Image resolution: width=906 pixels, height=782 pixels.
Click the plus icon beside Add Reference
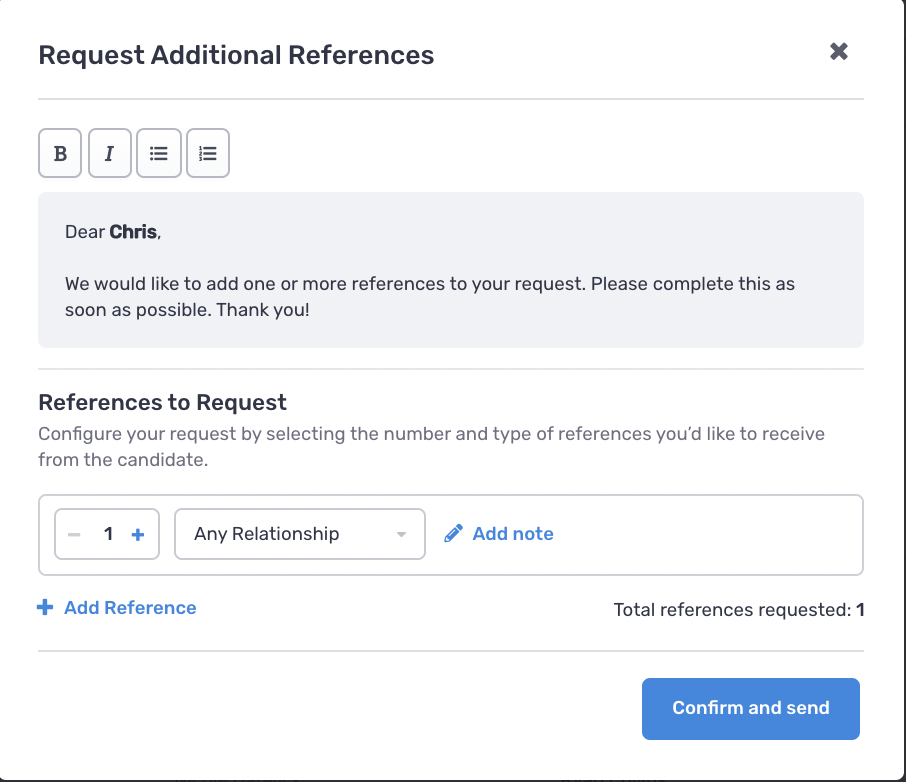(45, 607)
